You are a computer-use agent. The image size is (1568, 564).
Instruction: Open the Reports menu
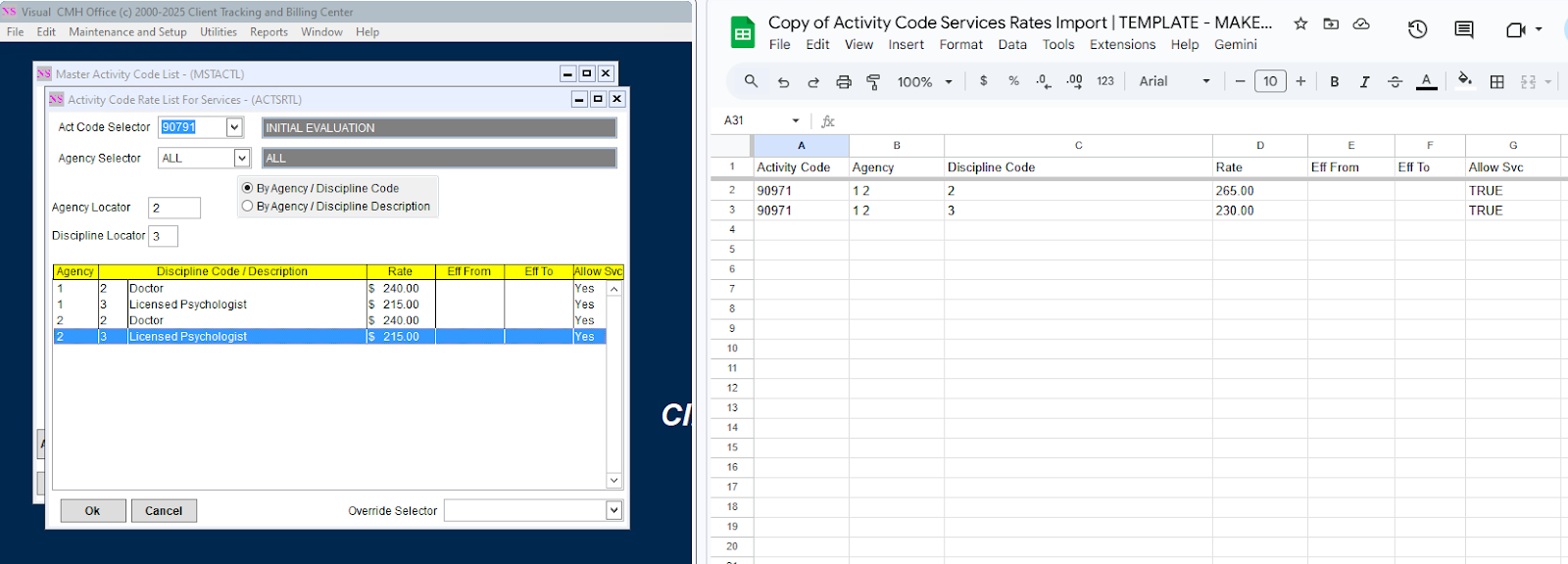click(269, 32)
